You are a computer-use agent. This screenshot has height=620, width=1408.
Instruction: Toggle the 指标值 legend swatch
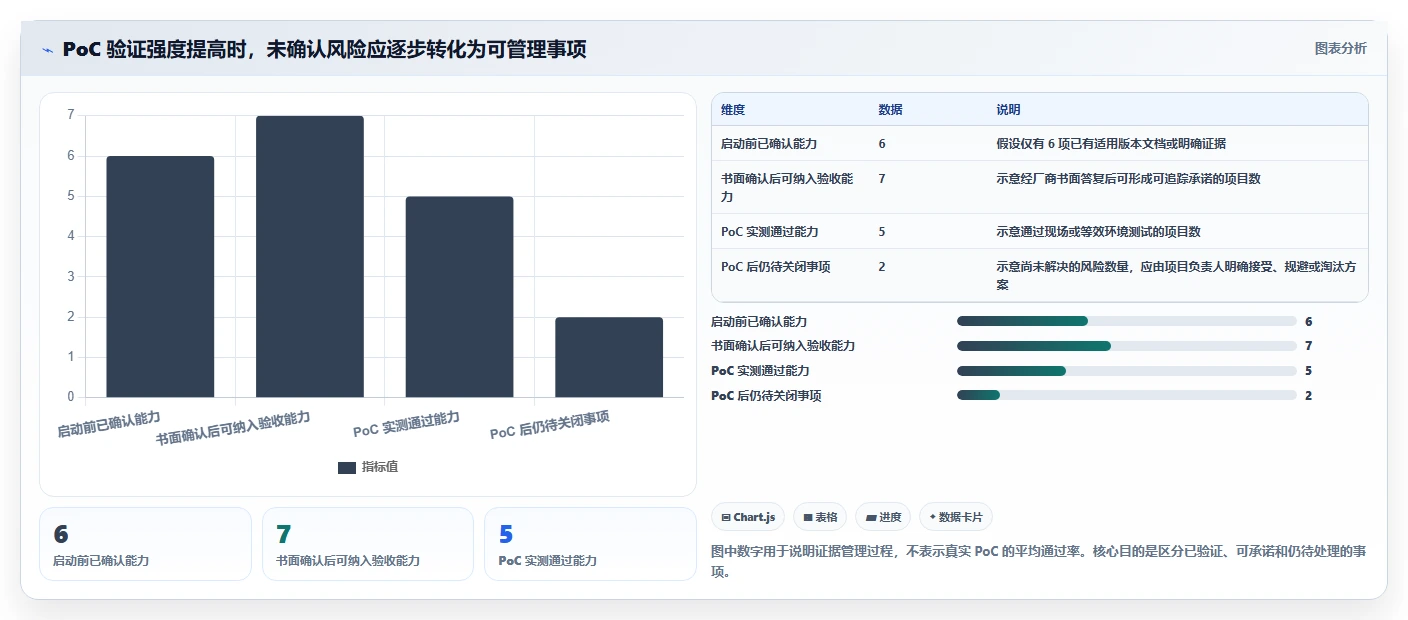[347, 467]
